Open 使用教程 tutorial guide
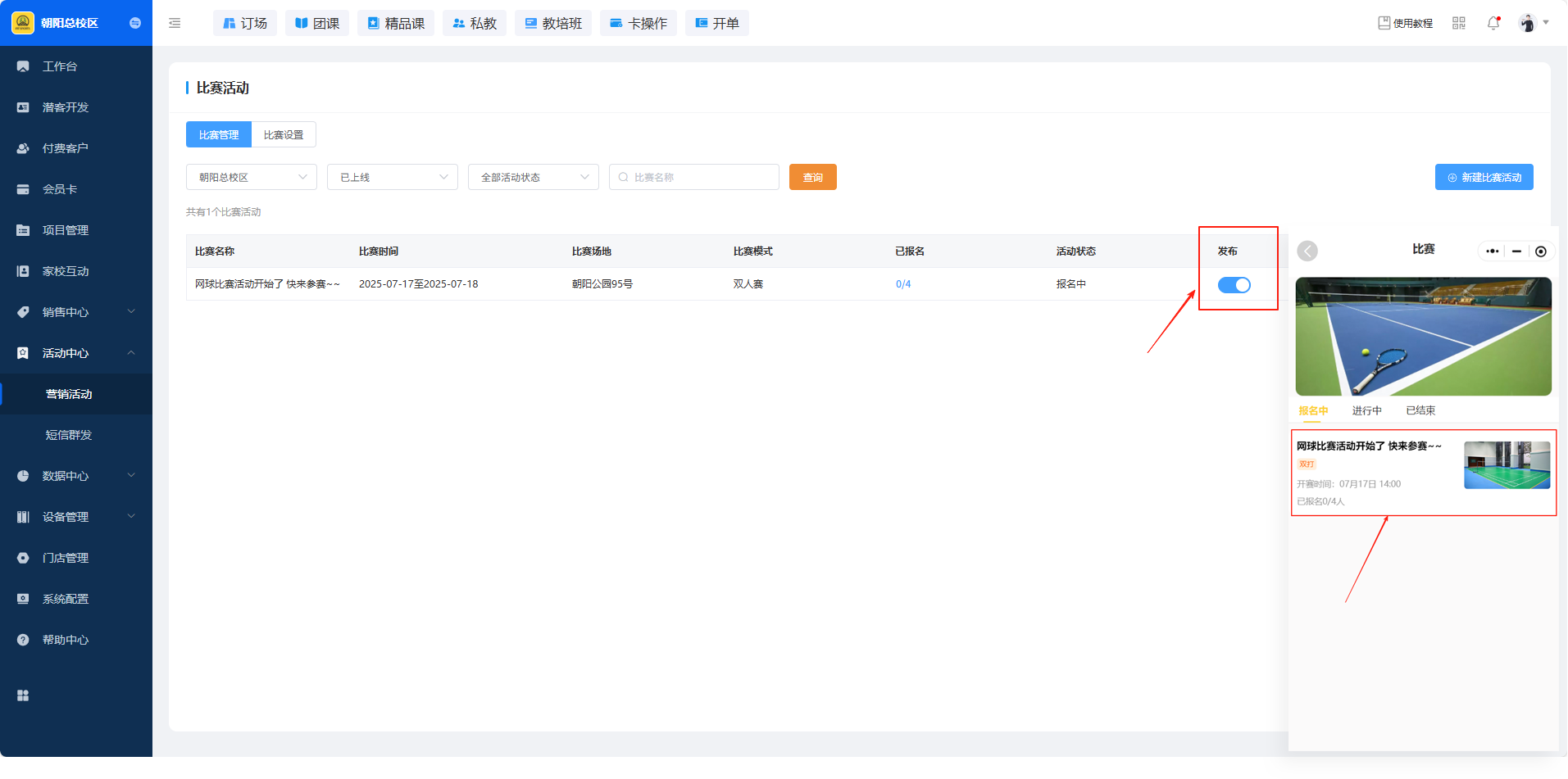Image resolution: width=1568 pixels, height=779 pixels. click(1405, 23)
